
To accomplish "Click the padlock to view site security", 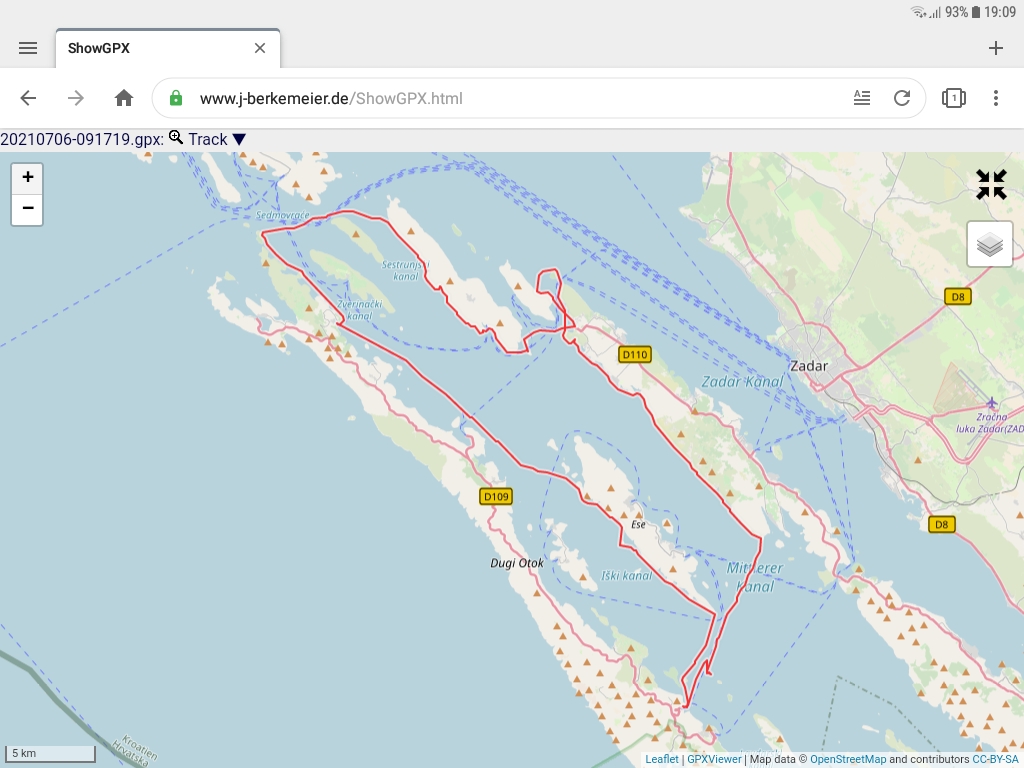I will (x=175, y=98).
